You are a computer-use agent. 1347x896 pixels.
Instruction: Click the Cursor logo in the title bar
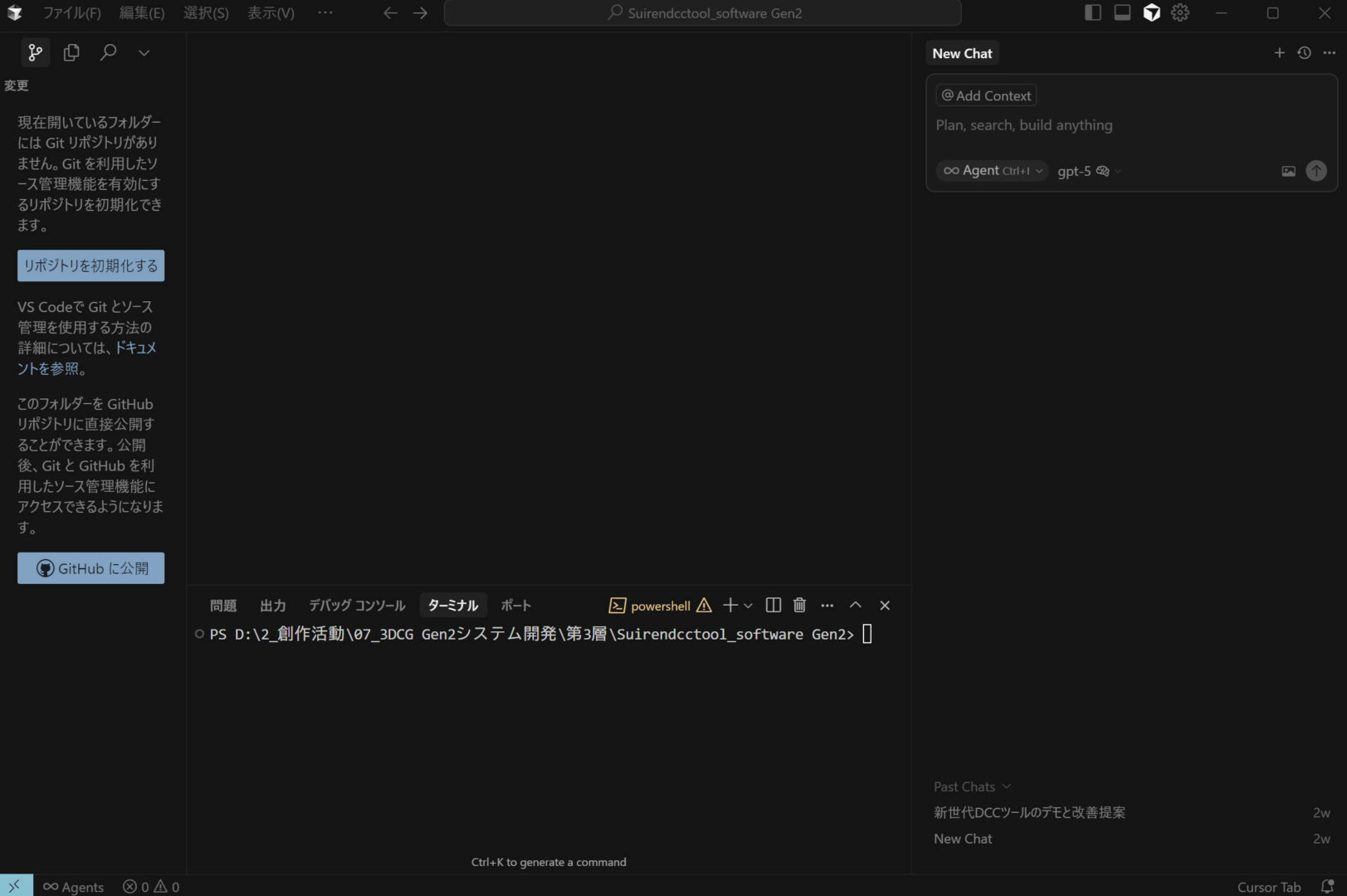(15, 13)
